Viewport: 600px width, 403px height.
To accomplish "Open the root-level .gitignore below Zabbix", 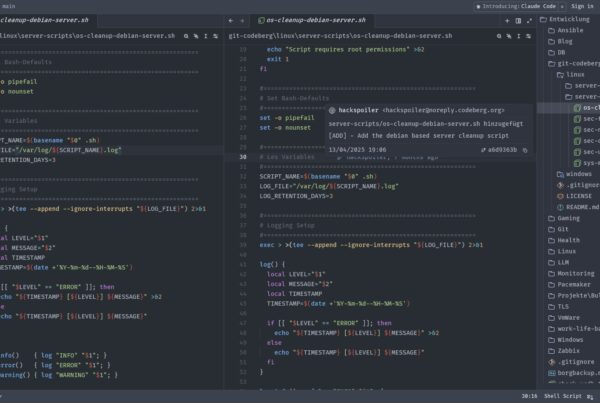I will click(x=576, y=362).
